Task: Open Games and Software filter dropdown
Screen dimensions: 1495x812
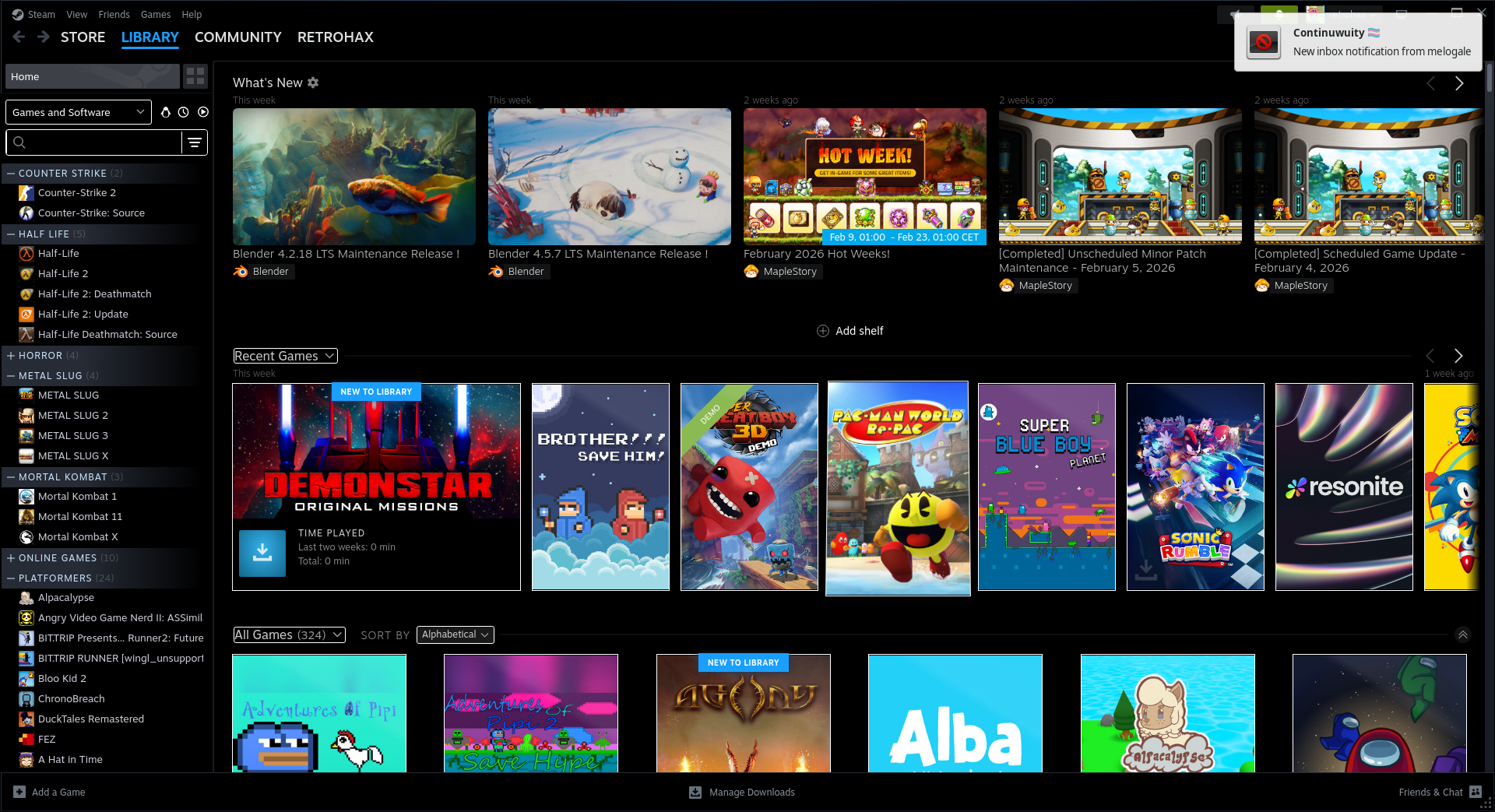Action: coord(78,112)
